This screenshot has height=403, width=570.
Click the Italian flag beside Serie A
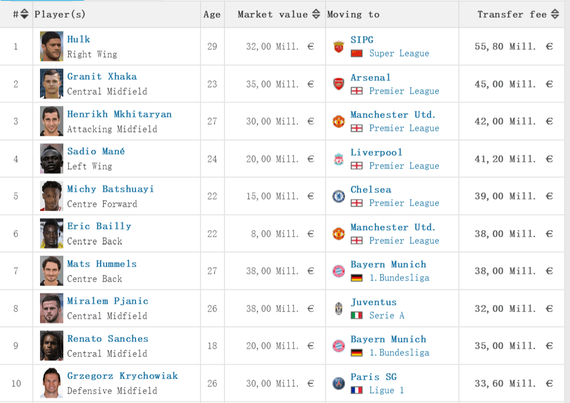(x=357, y=315)
